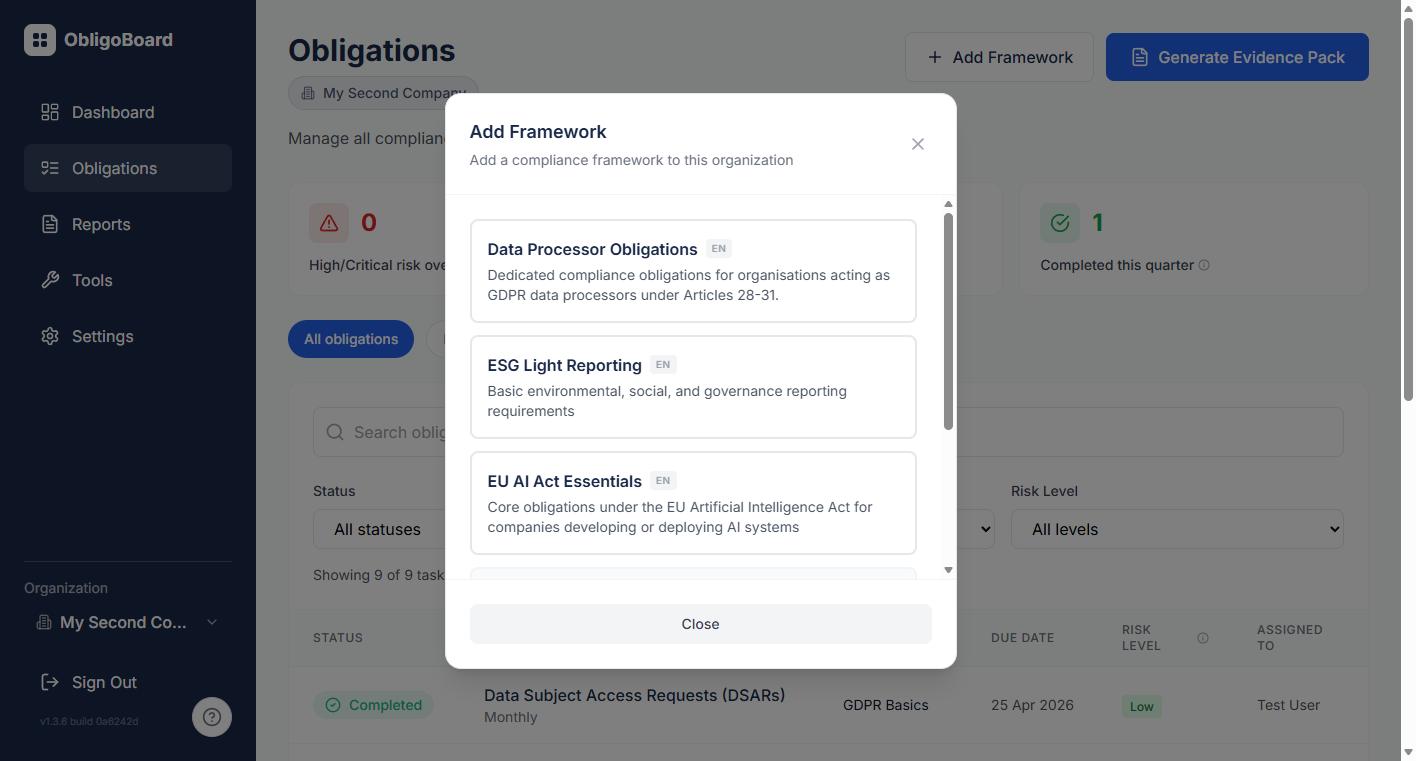Click Generate Evidence Pack button
This screenshot has width=1416, height=761.
1237,57
